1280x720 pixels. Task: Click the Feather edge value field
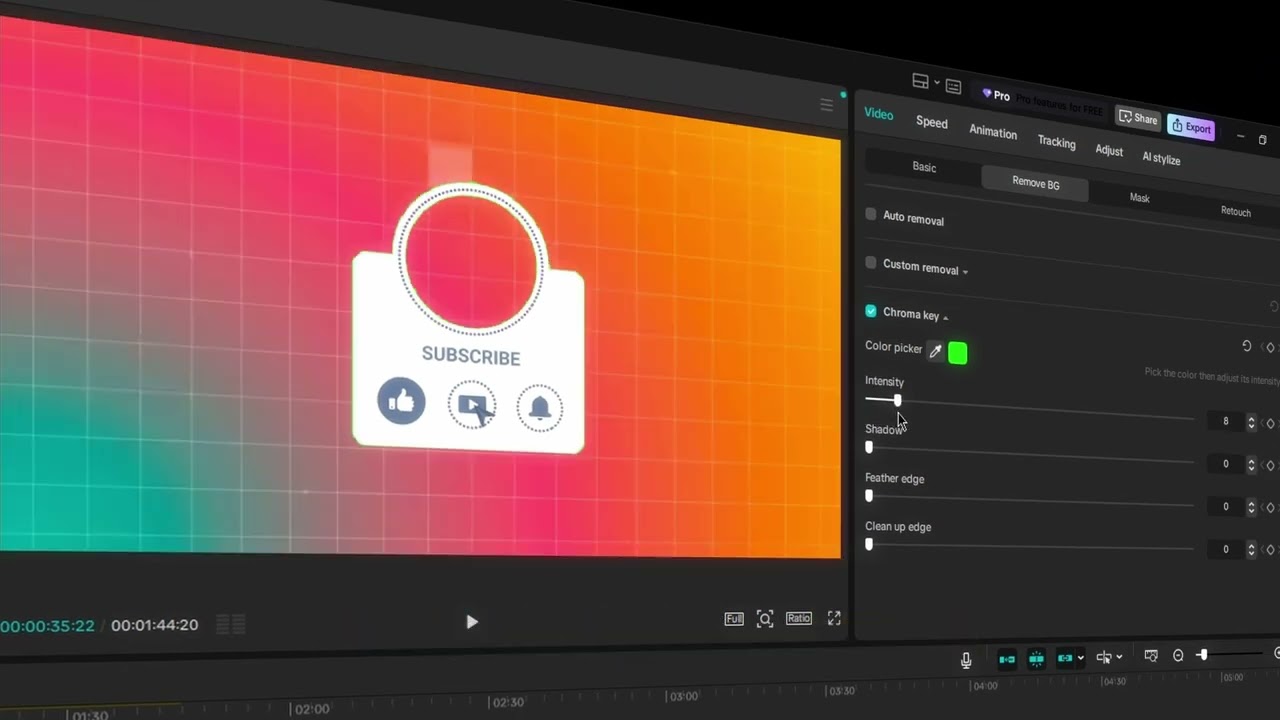pyautogui.click(x=1225, y=507)
